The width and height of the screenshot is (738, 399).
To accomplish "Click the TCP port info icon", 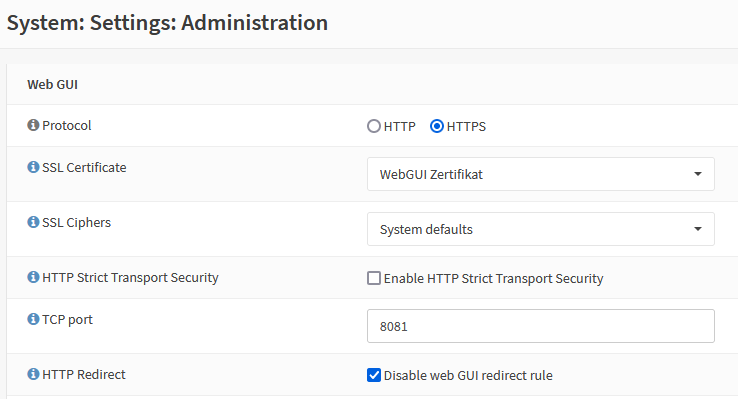I will coord(33,319).
